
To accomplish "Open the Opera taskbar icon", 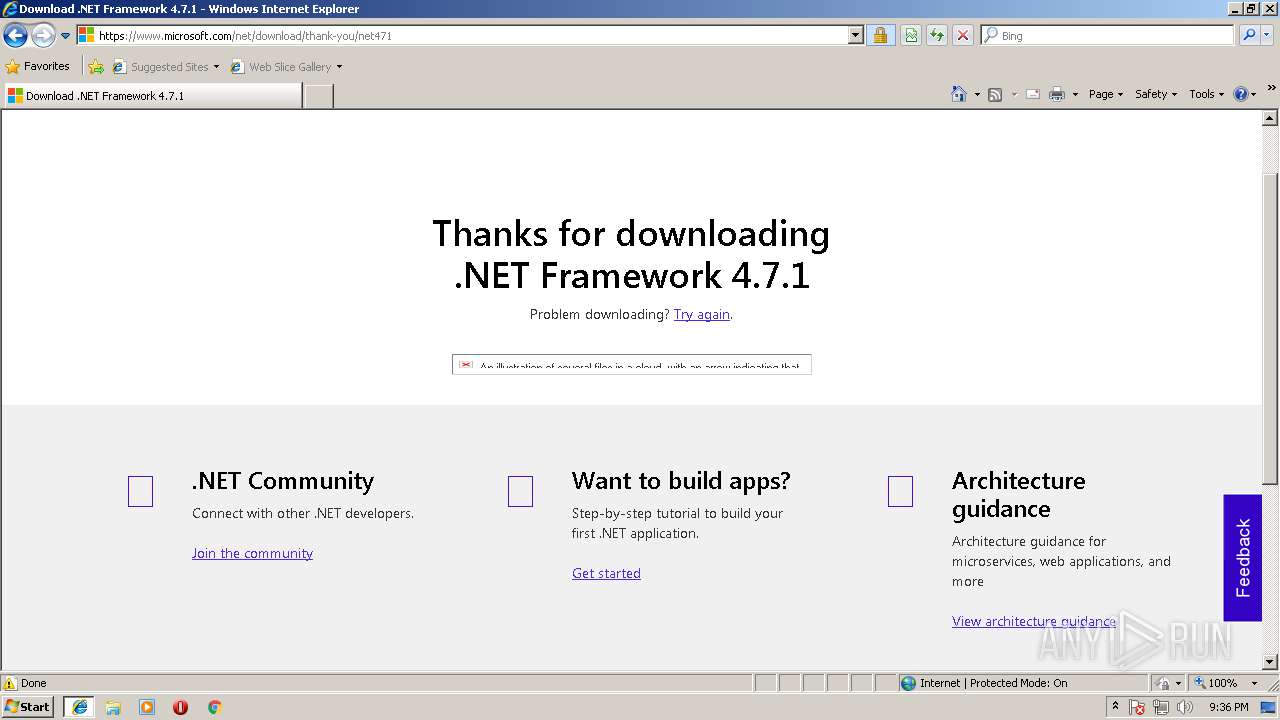I will tap(180, 707).
